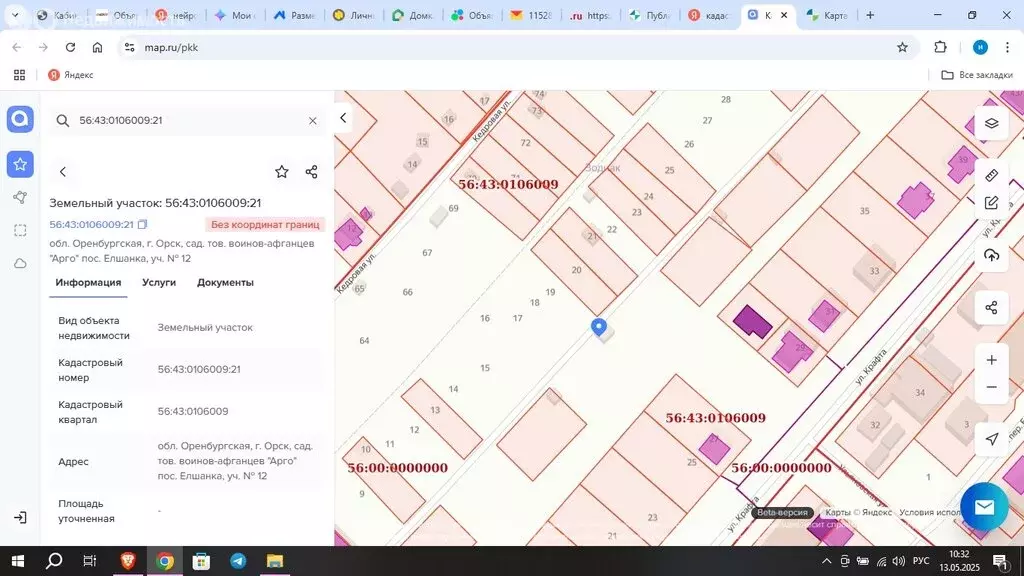The width and height of the screenshot is (1024, 576).
Task: Switch to the 'Публ' browser tab
Action: click(x=650, y=15)
